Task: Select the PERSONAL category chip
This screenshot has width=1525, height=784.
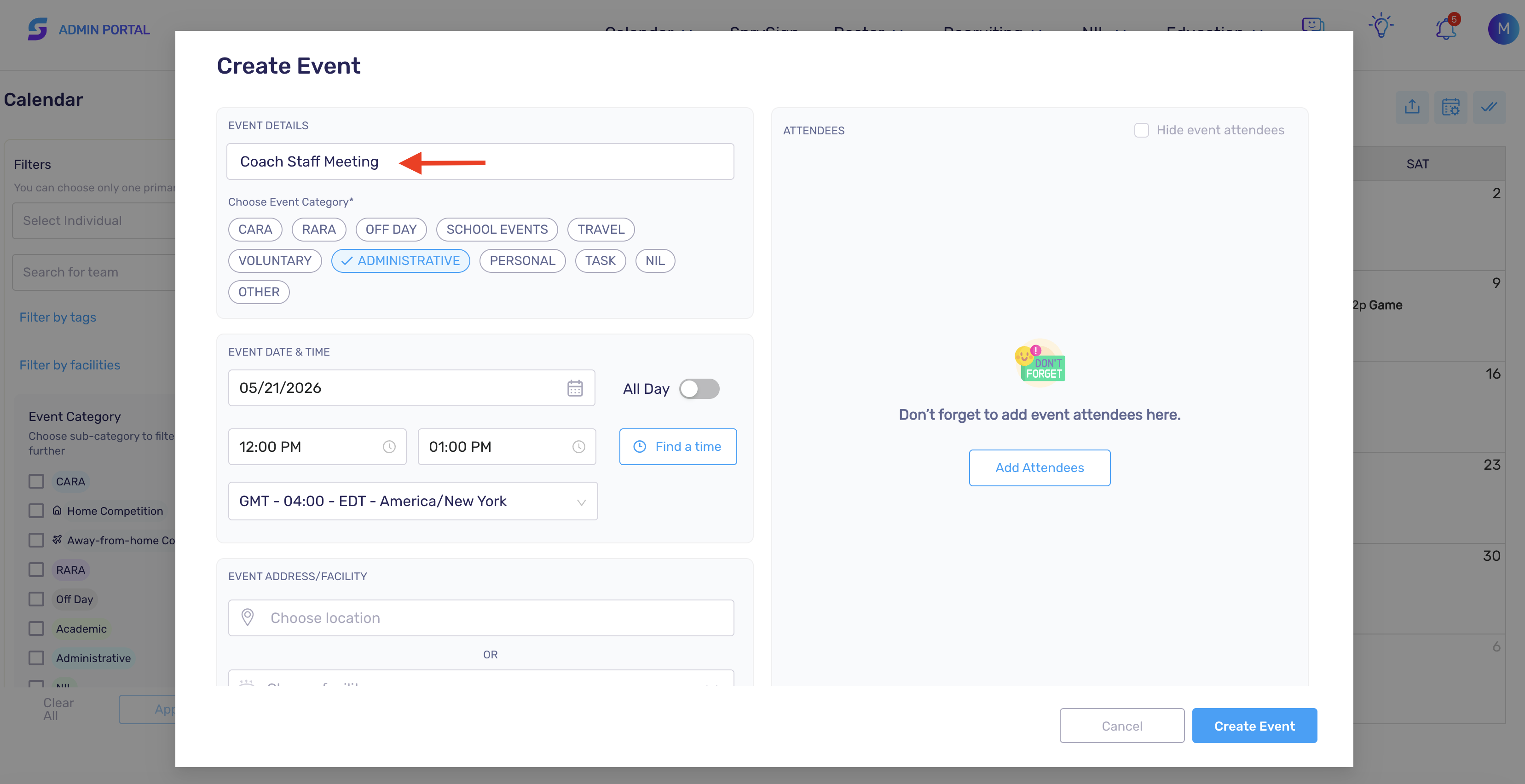Action: coord(522,261)
